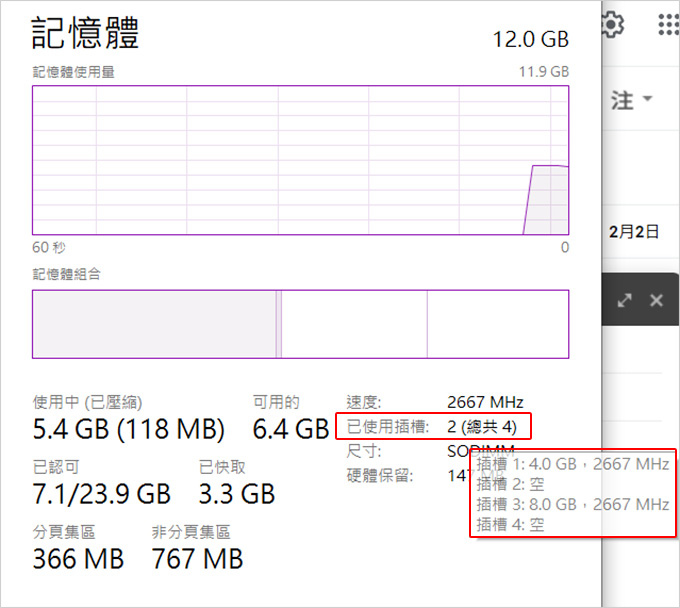Open the Google apps grid icon
The image size is (680, 608).
click(x=668, y=24)
